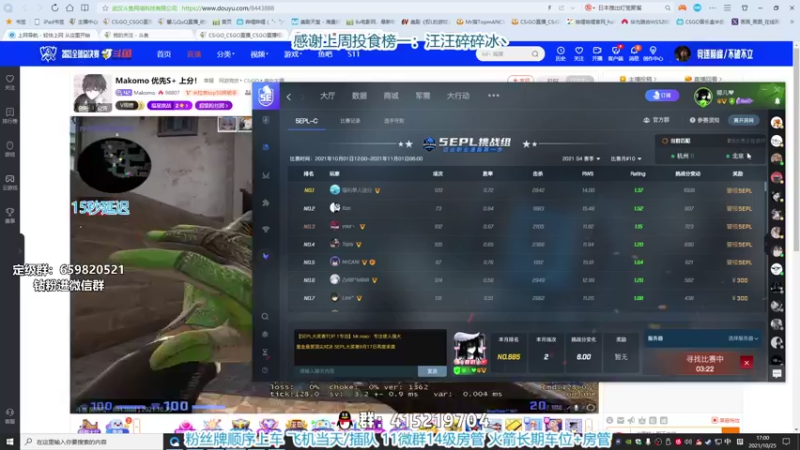Click the 5E platform logo icon
This screenshot has height=450, width=800.
coord(265,96)
